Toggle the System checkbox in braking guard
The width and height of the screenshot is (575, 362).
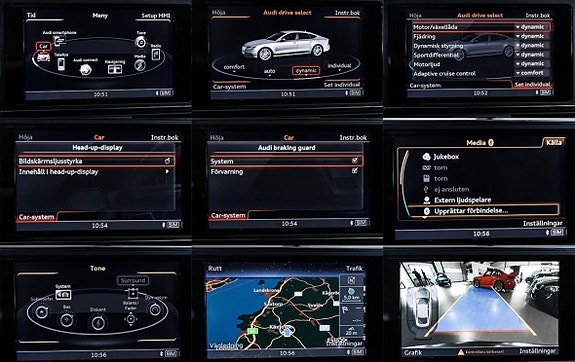(x=355, y=160)
